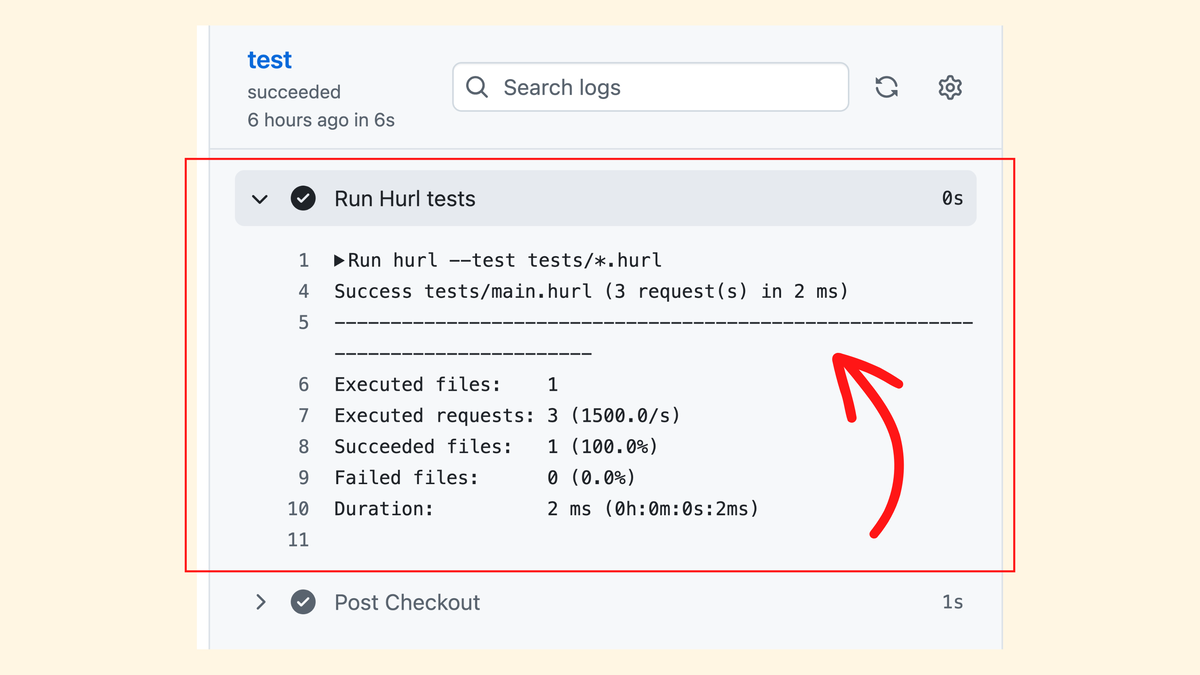Image resolution: width=1200 pixels, height=675 pixels.
Task: Click the Run Hurl tests success checkmark
Action: point(303,198)
